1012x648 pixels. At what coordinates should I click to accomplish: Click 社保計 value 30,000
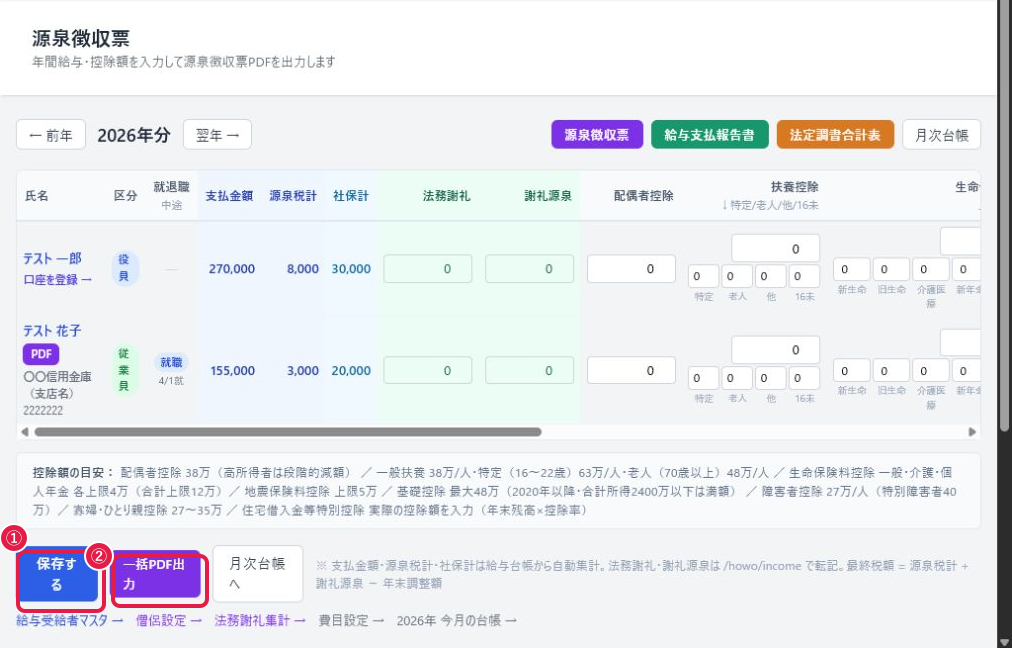(351, 268)
